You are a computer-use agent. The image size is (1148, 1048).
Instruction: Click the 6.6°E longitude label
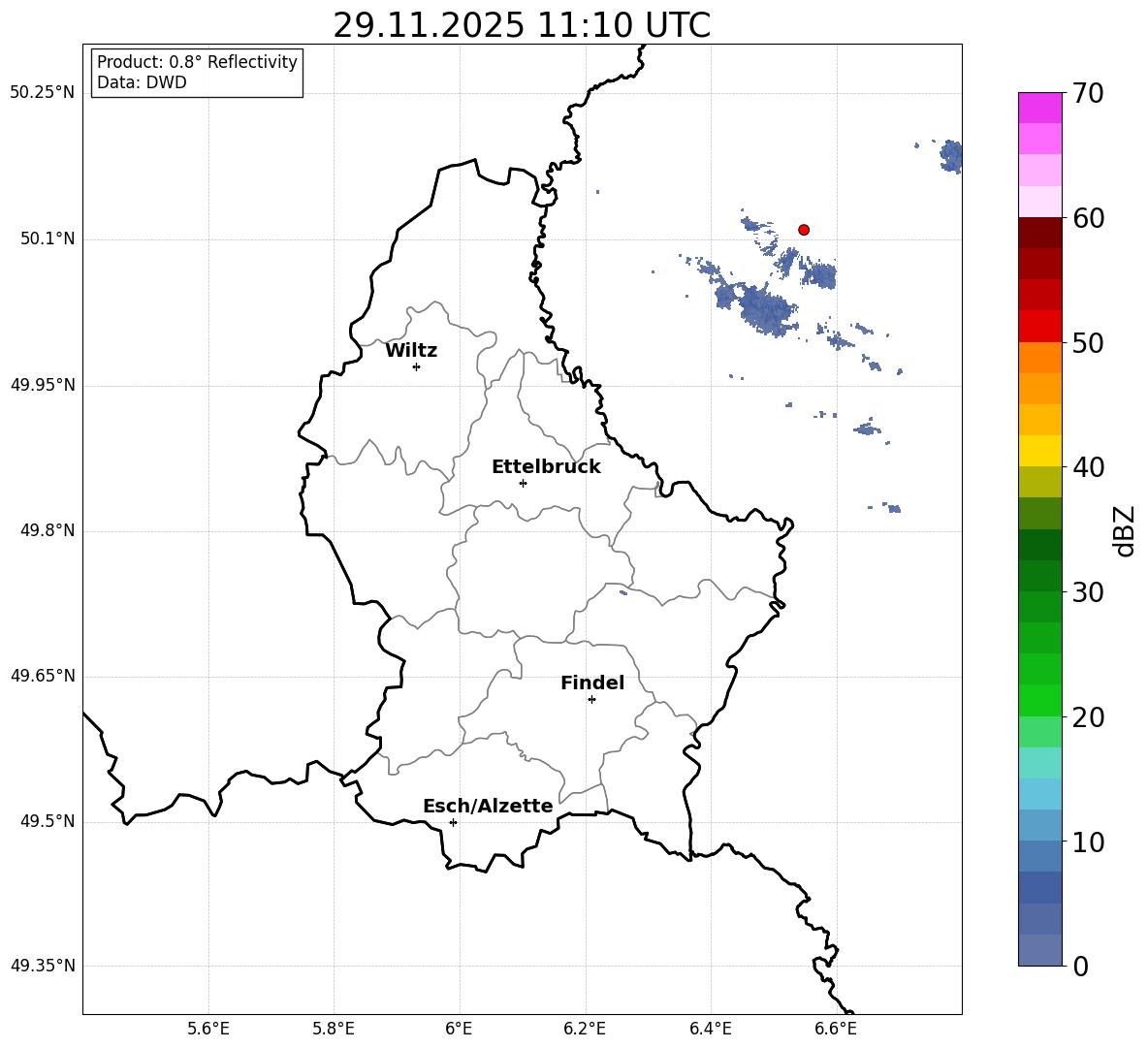coord(836,1029)
